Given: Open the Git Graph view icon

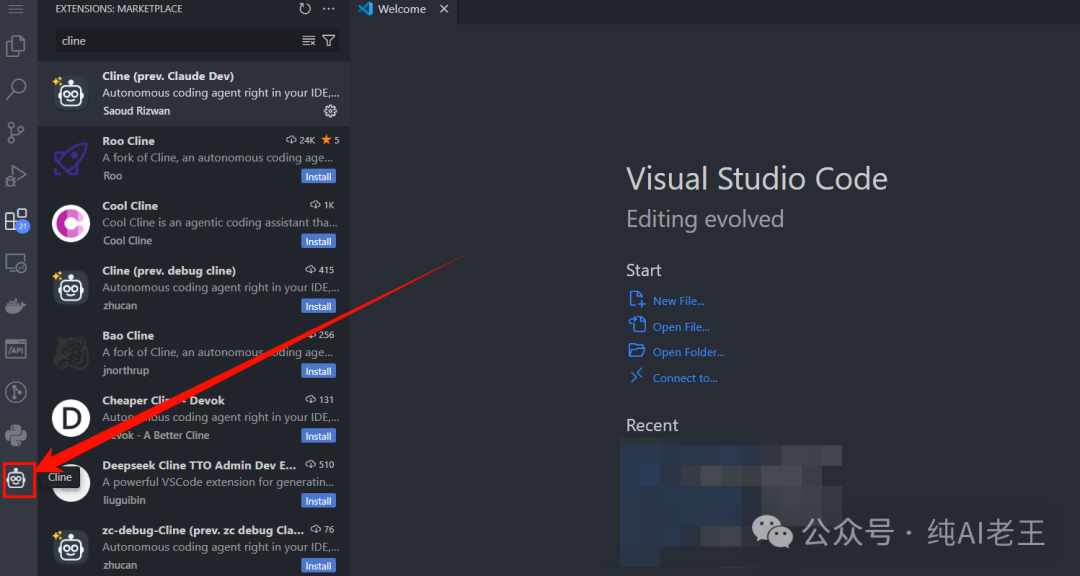Looking at the screenshot, I should tap(16, 392).
